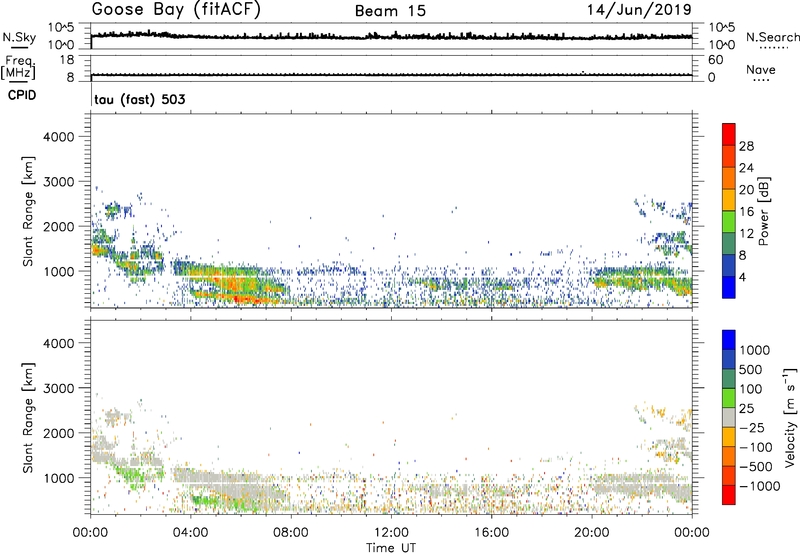This screenshot has height=554, width=800.
Task: Click the 'N.Search' legend label
Action: click(772, 37)
